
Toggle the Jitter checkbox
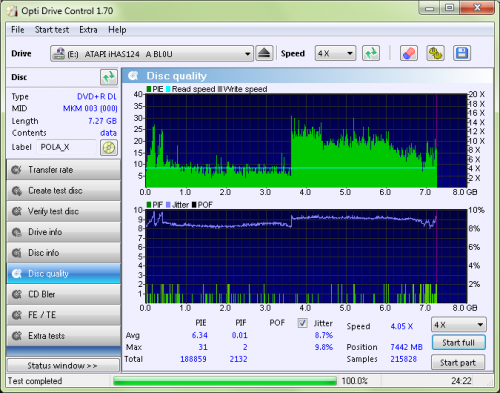pyautogui.click(x=302, y=323)
